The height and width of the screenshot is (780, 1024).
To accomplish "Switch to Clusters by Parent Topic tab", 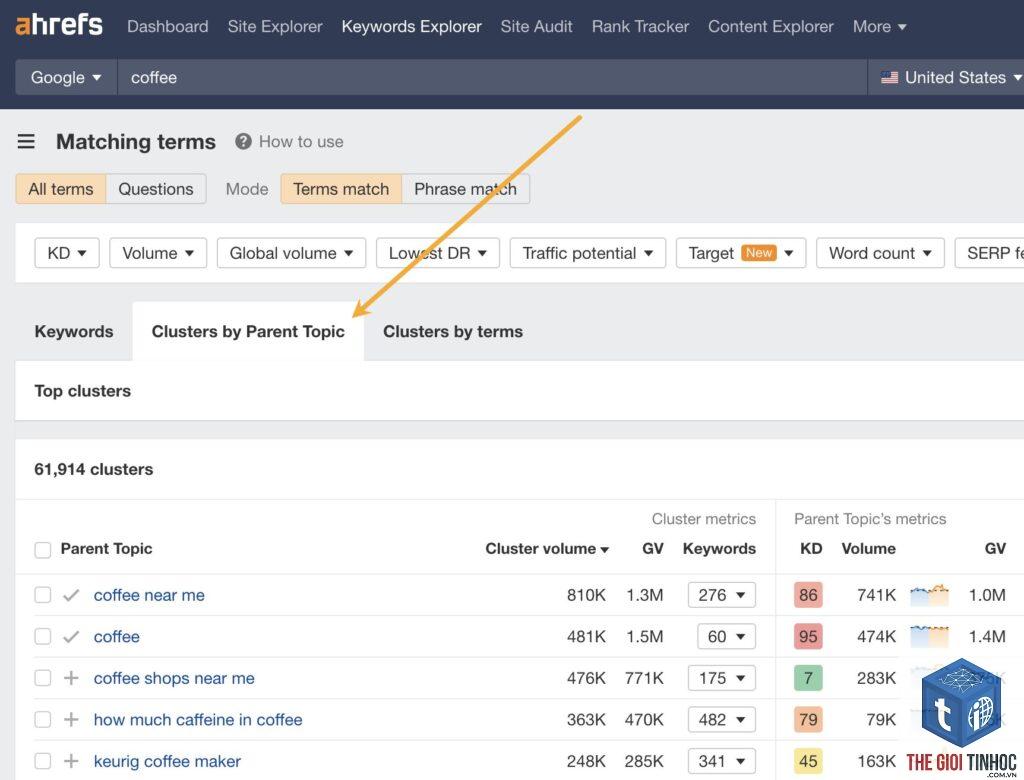I will pyautogui.click(x=248, y=331).
